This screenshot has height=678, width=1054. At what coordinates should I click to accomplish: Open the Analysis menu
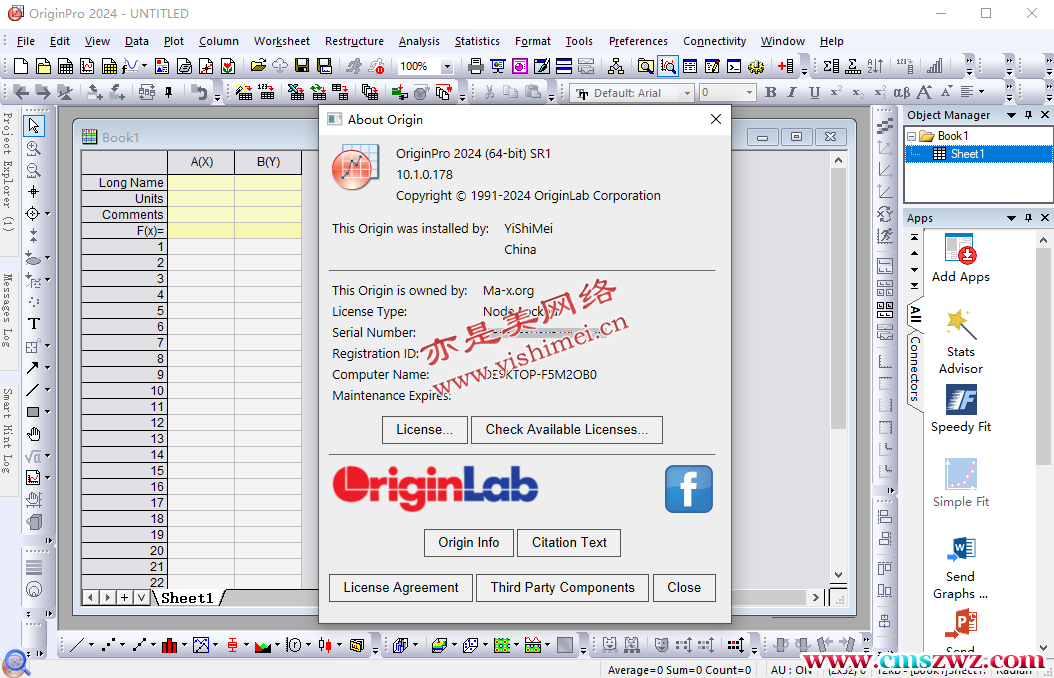click(419, 41)
